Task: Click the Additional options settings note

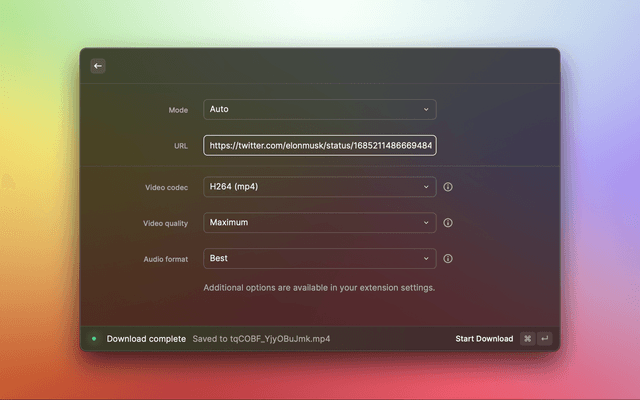Action: click(x=319, y=288)
